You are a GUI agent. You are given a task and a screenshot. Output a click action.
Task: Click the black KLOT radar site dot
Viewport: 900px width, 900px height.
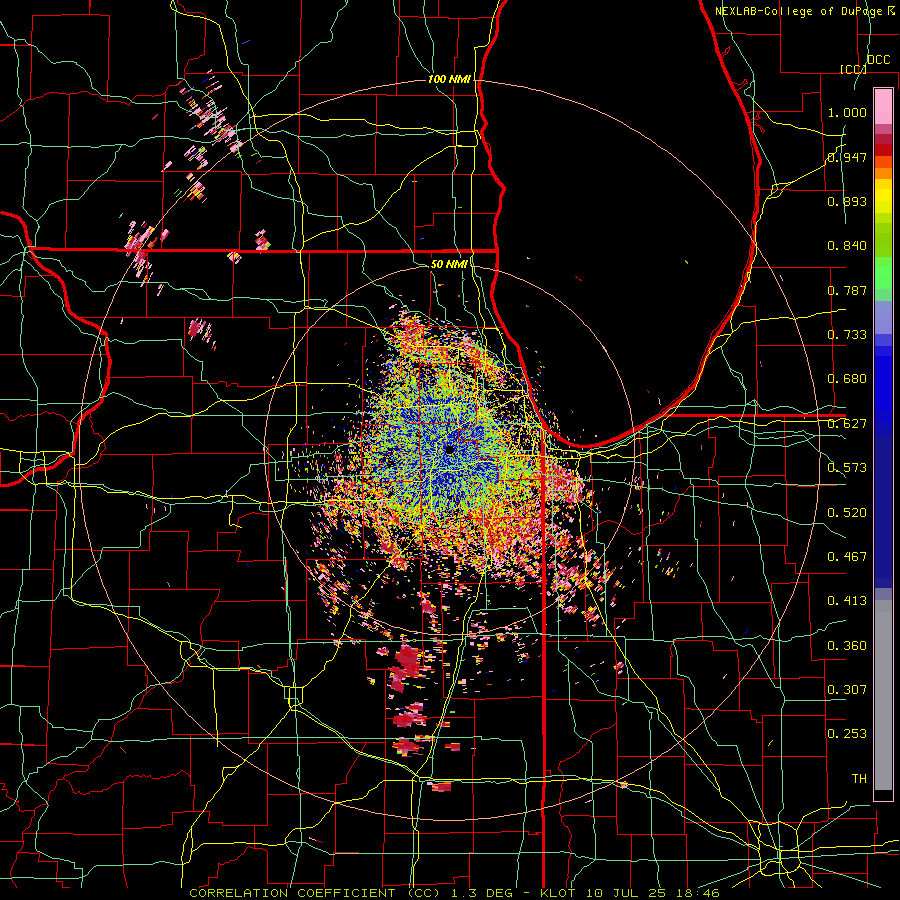(x=449, y=450)
